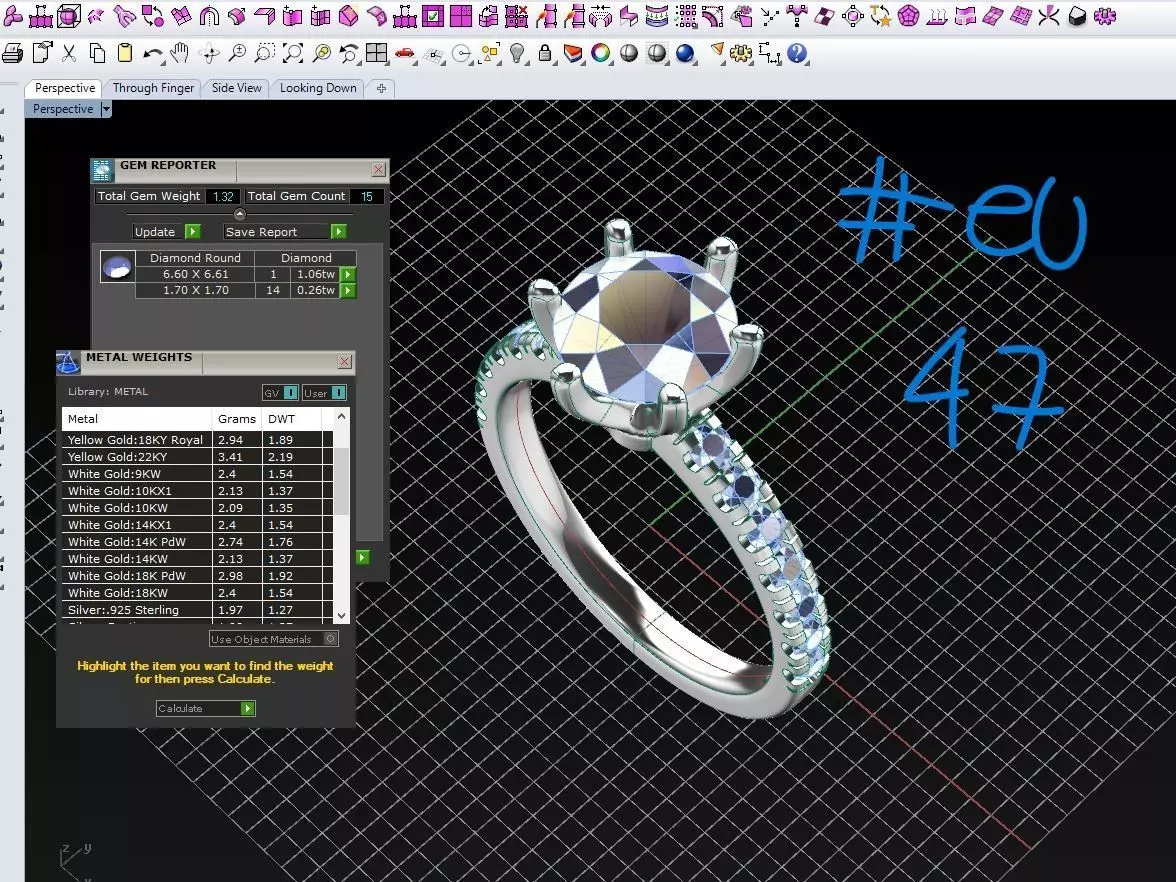
Task: Click the Total Gem Count value field
Action: [367, 196]
